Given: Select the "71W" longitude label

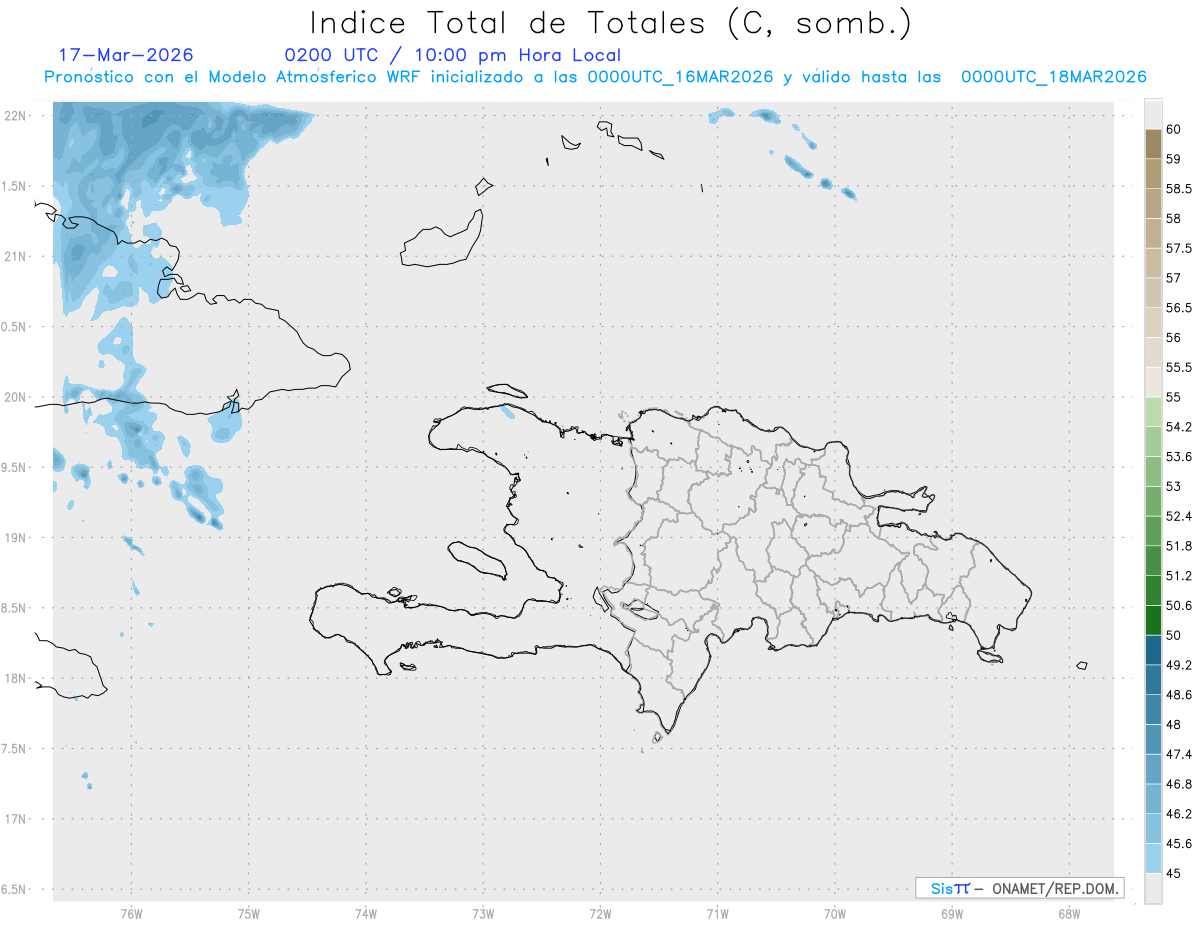Looking at the screenshot, I should pyautogui.click(x=717, y=913).
